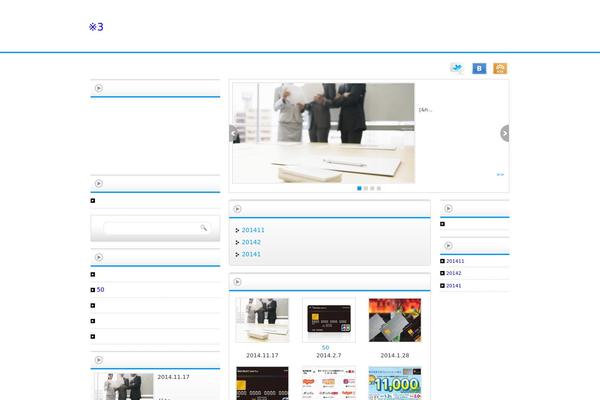Click the 50 link in left sidebar
Image resolution: width=600 pixels, height=400 pixels.
point(100,290)
